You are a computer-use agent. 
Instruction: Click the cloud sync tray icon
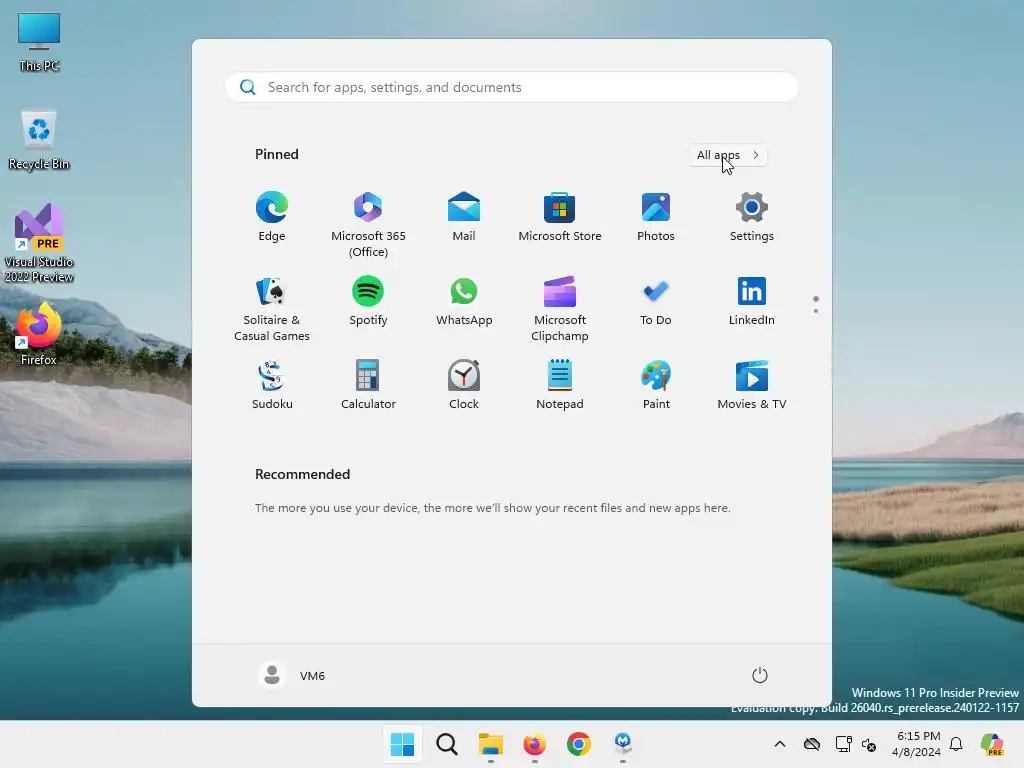812,744
